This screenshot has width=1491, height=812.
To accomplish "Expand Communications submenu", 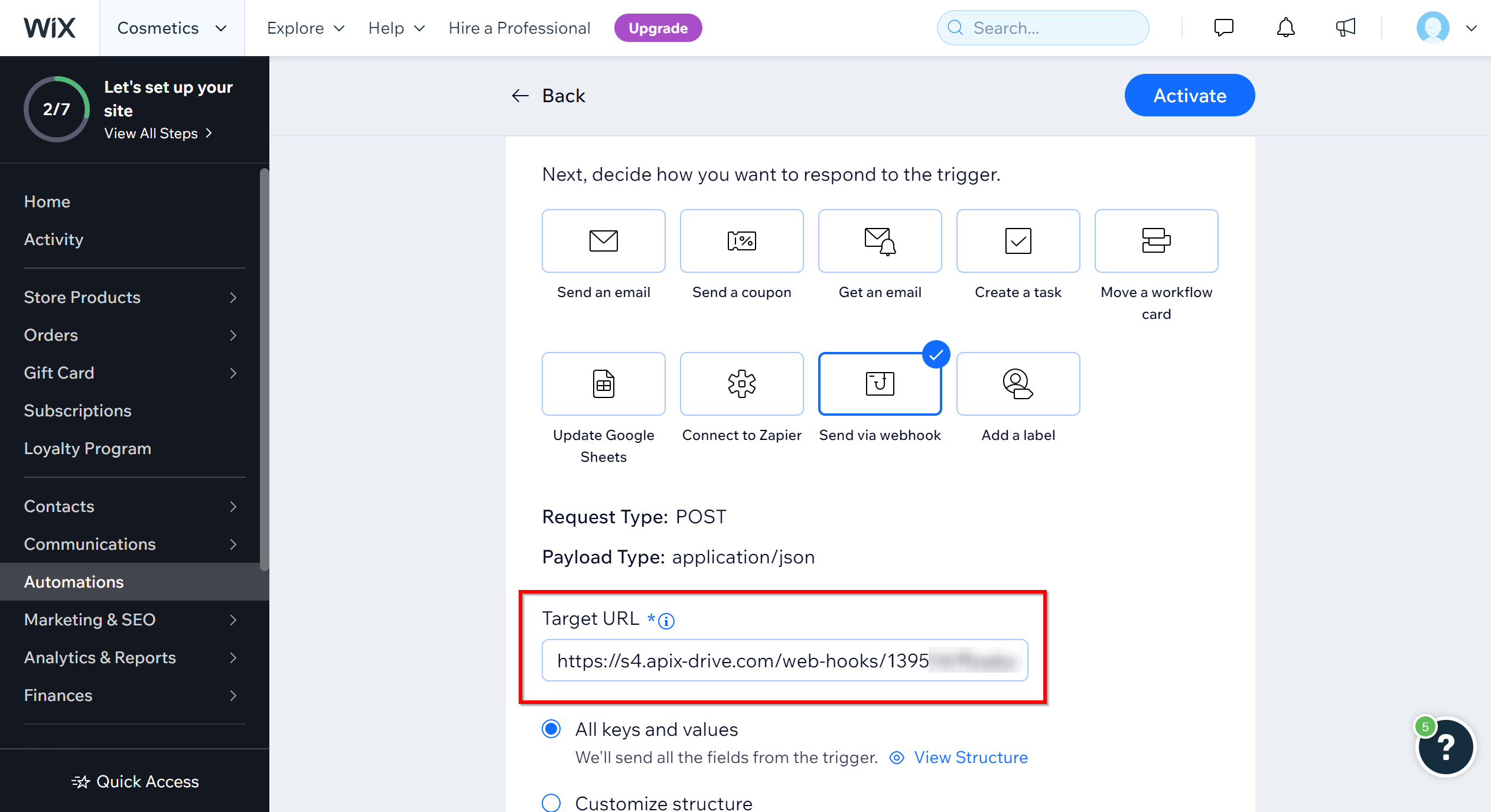I will point(233,544).
